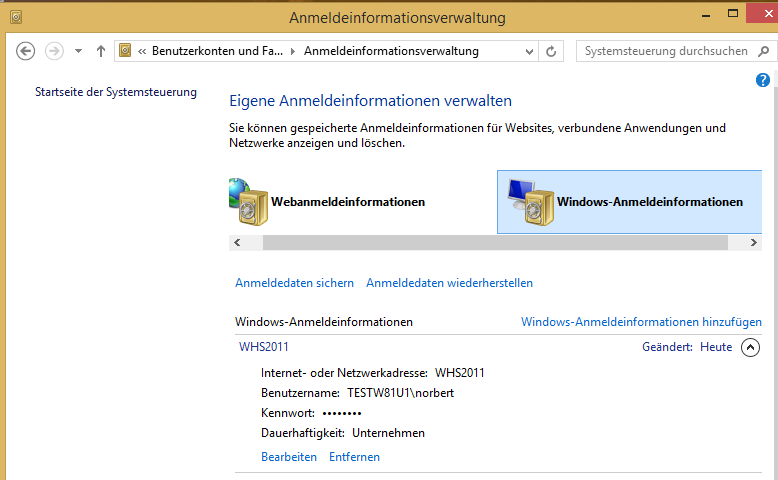Open help with the blue question mark
The image size is (778, 480).
pyautogui.click(x=763, y=80)
